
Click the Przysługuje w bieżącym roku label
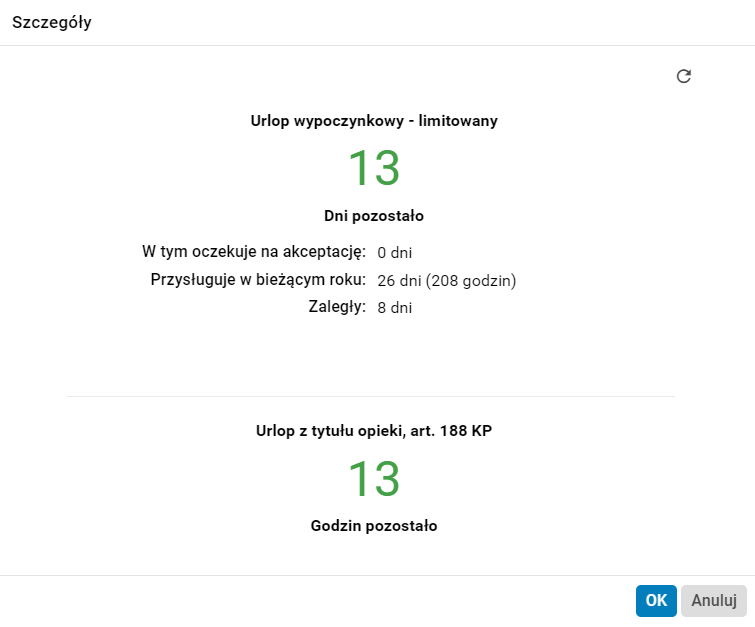[x=259, y=279]
